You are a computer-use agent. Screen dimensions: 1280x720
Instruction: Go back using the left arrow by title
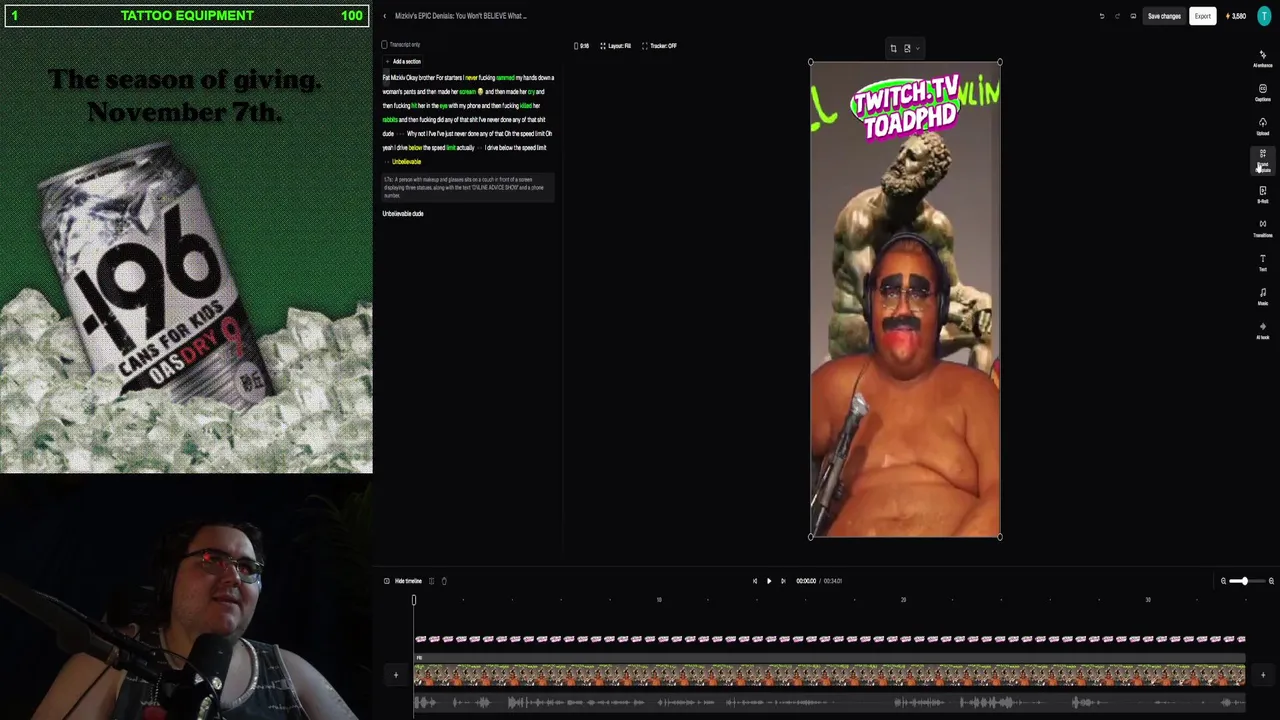pos(384,16)
